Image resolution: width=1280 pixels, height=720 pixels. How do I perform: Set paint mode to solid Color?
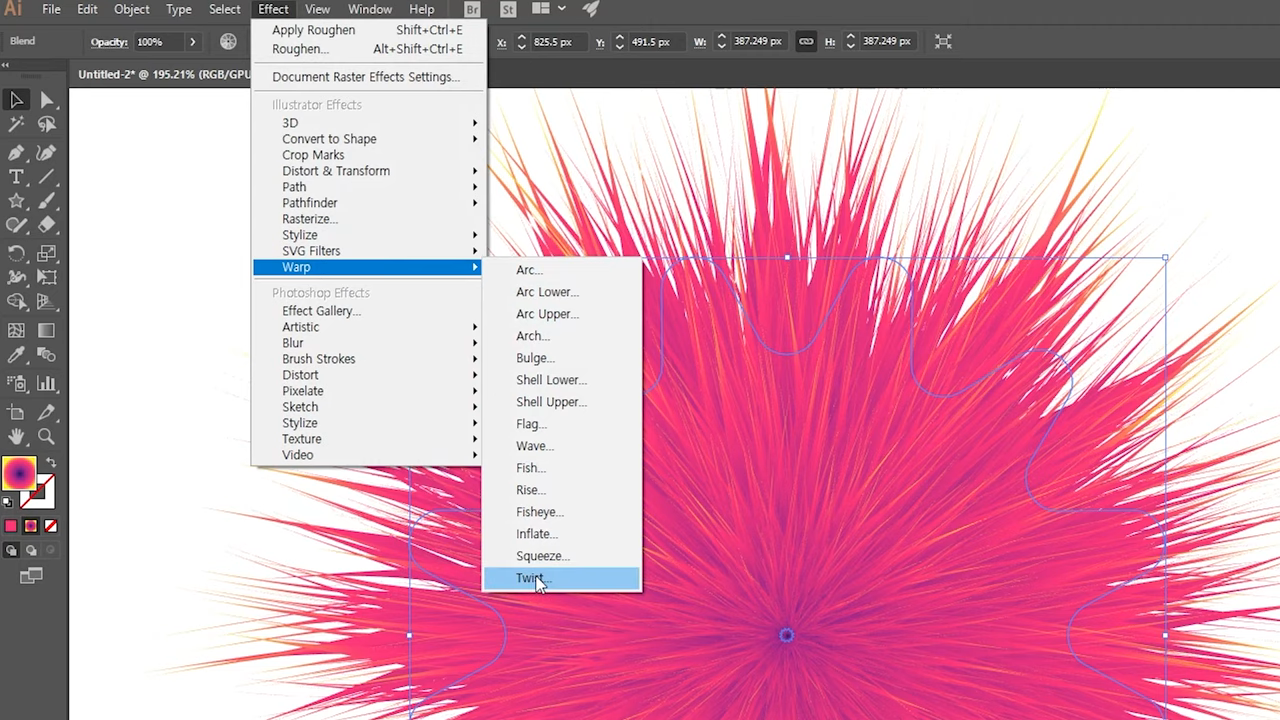[x=11, y=526]
